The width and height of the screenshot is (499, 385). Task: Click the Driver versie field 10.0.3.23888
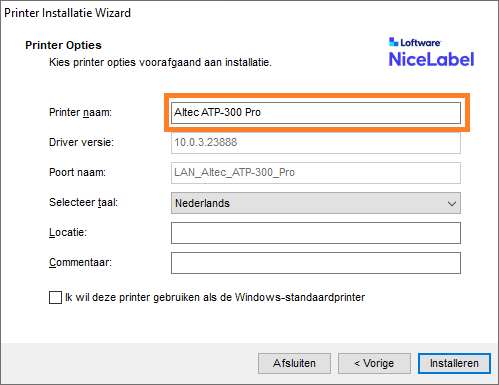(x=316, y=143)
